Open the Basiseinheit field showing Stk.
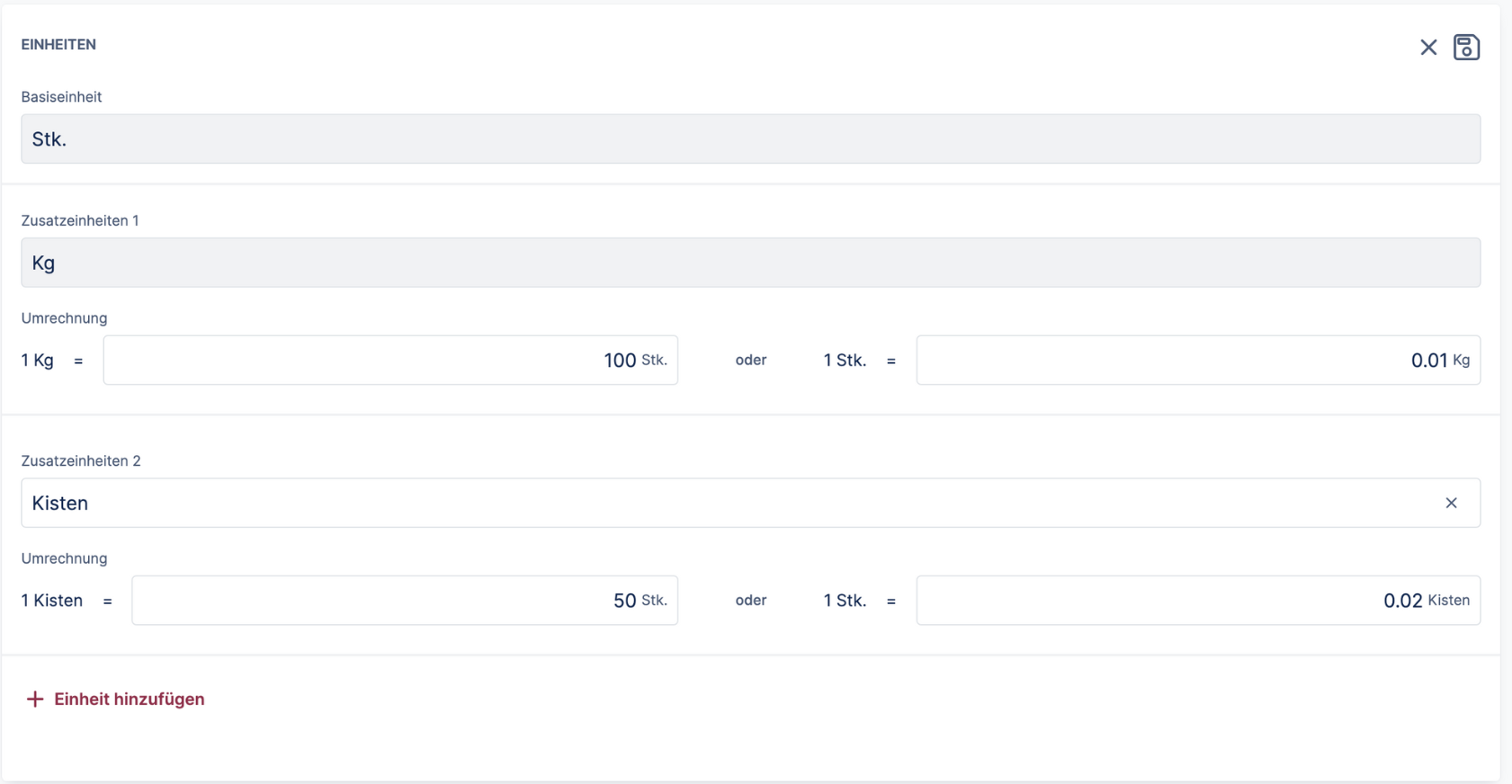1512x784 pixels. [x=750, y=138]
